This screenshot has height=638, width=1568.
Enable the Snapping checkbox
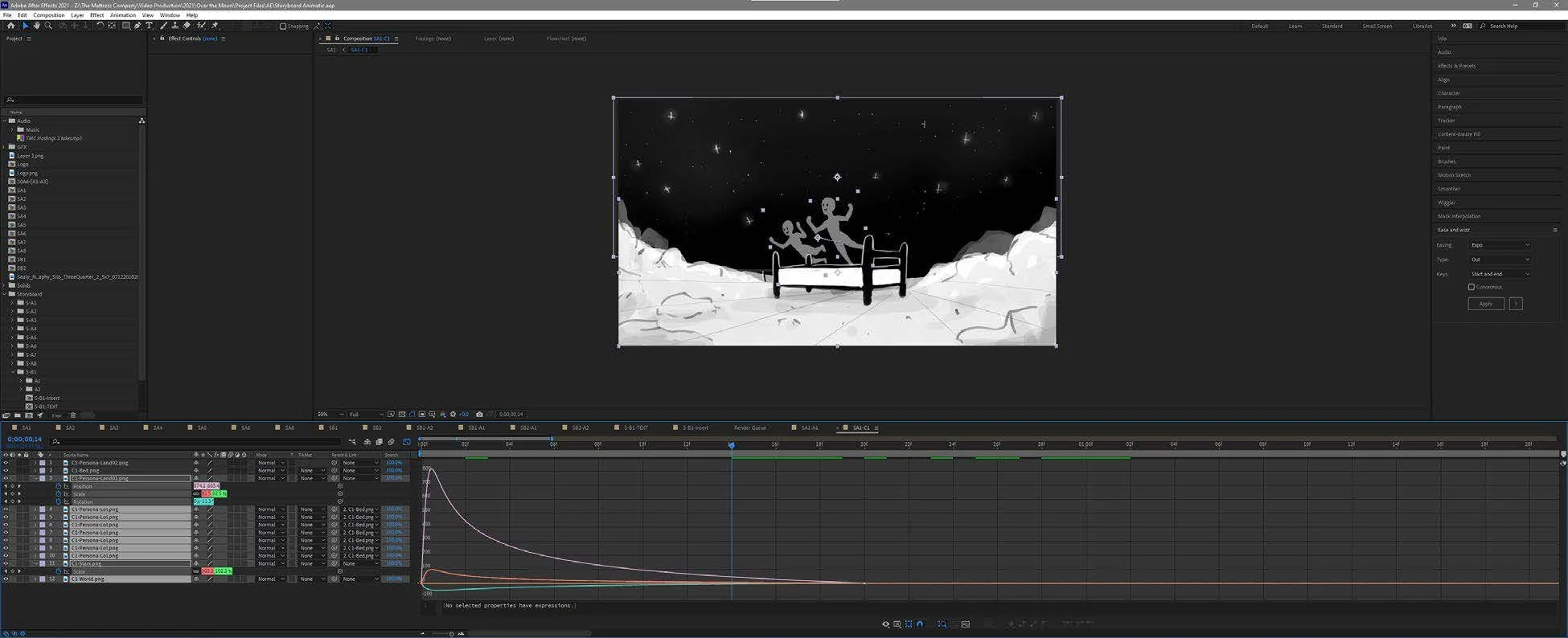pos(283,27)
